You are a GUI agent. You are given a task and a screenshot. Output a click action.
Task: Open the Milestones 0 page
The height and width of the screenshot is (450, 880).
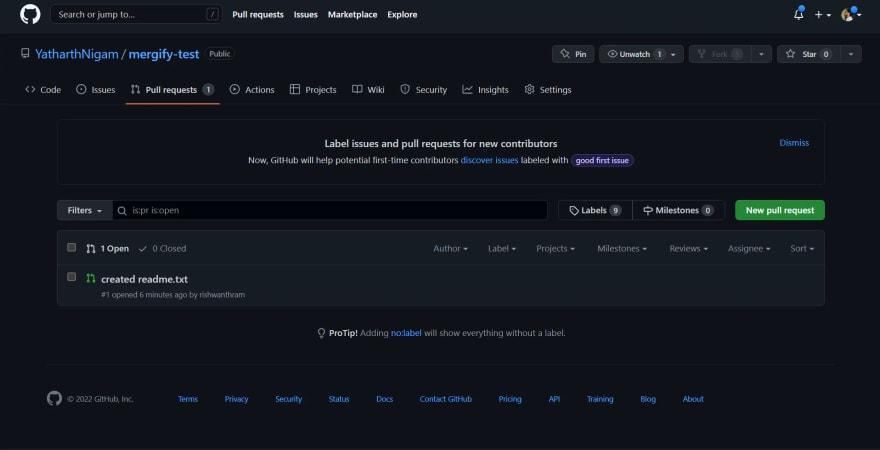(679, 210)
